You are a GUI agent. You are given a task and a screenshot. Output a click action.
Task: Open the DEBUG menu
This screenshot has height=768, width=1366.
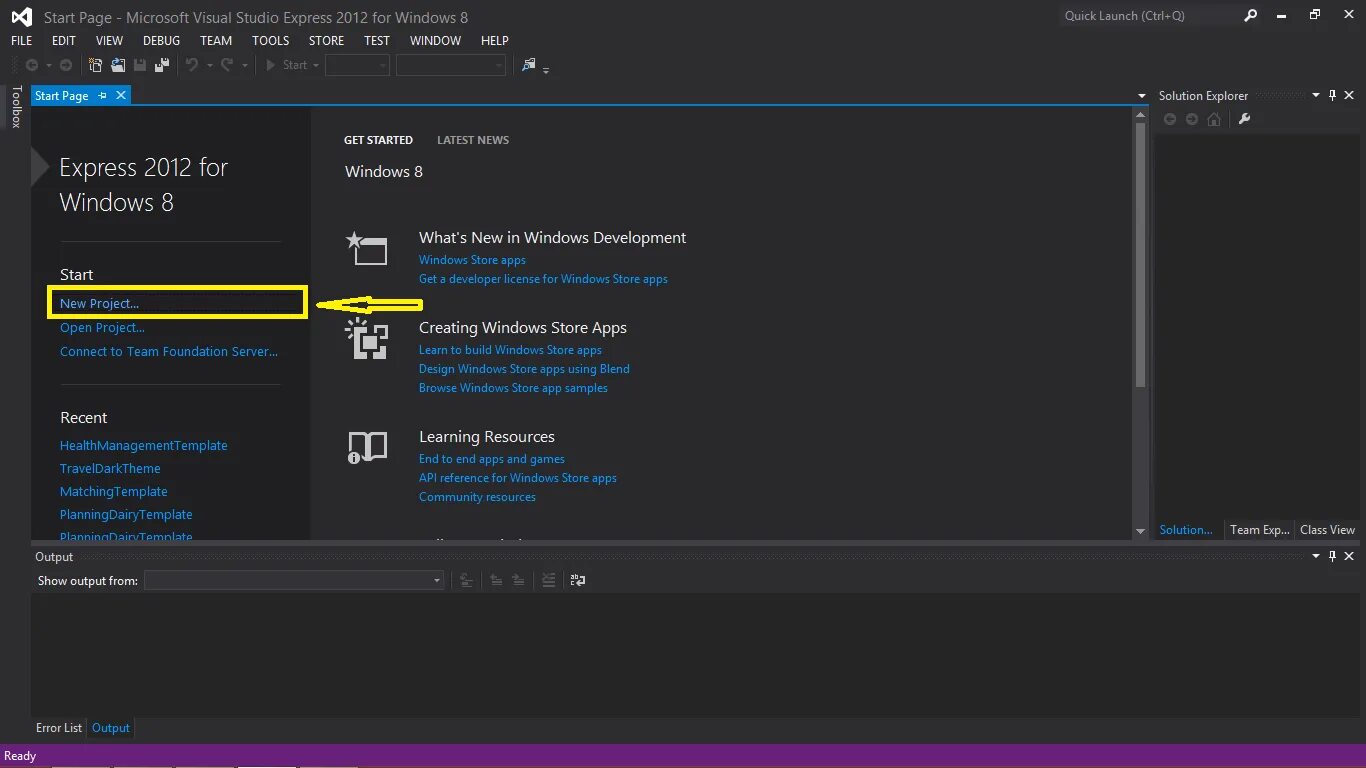pos(162,41)
